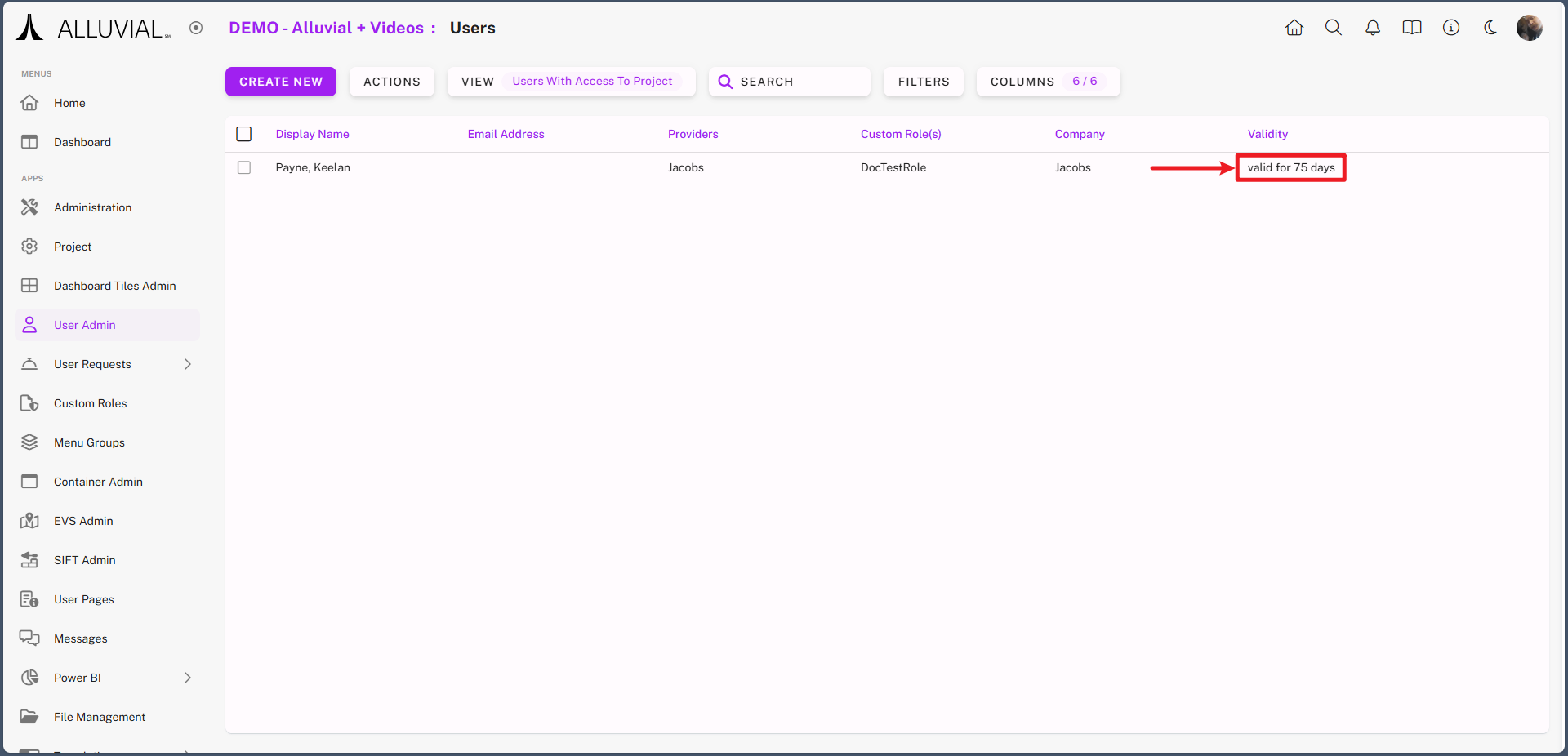Open the Filters button
This screenshot has height=756, width=1568.
click(924, 82)
